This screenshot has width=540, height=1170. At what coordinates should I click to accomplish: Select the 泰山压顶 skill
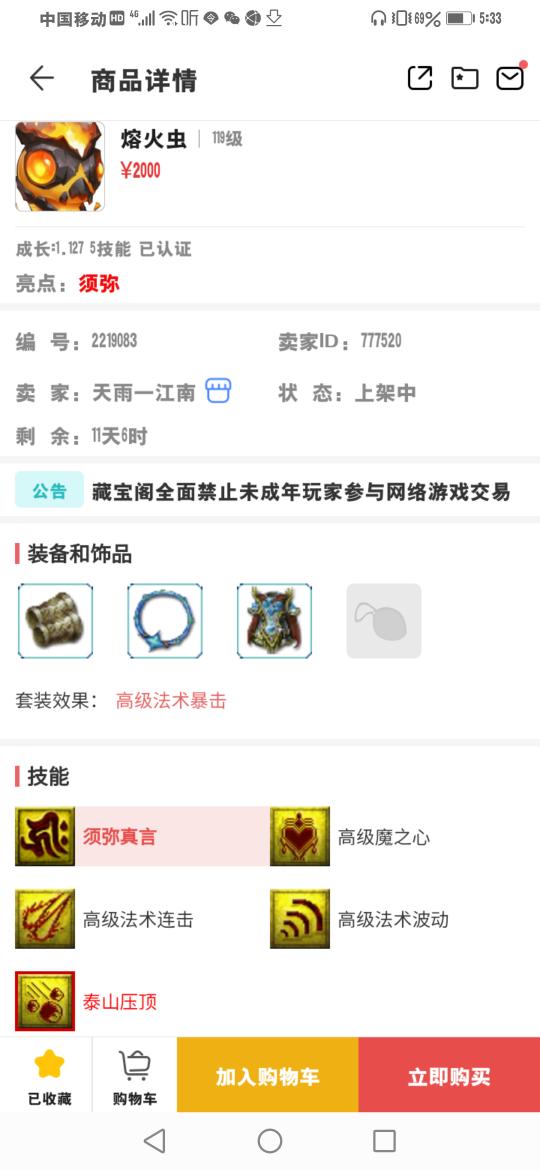click(87, 1001)
